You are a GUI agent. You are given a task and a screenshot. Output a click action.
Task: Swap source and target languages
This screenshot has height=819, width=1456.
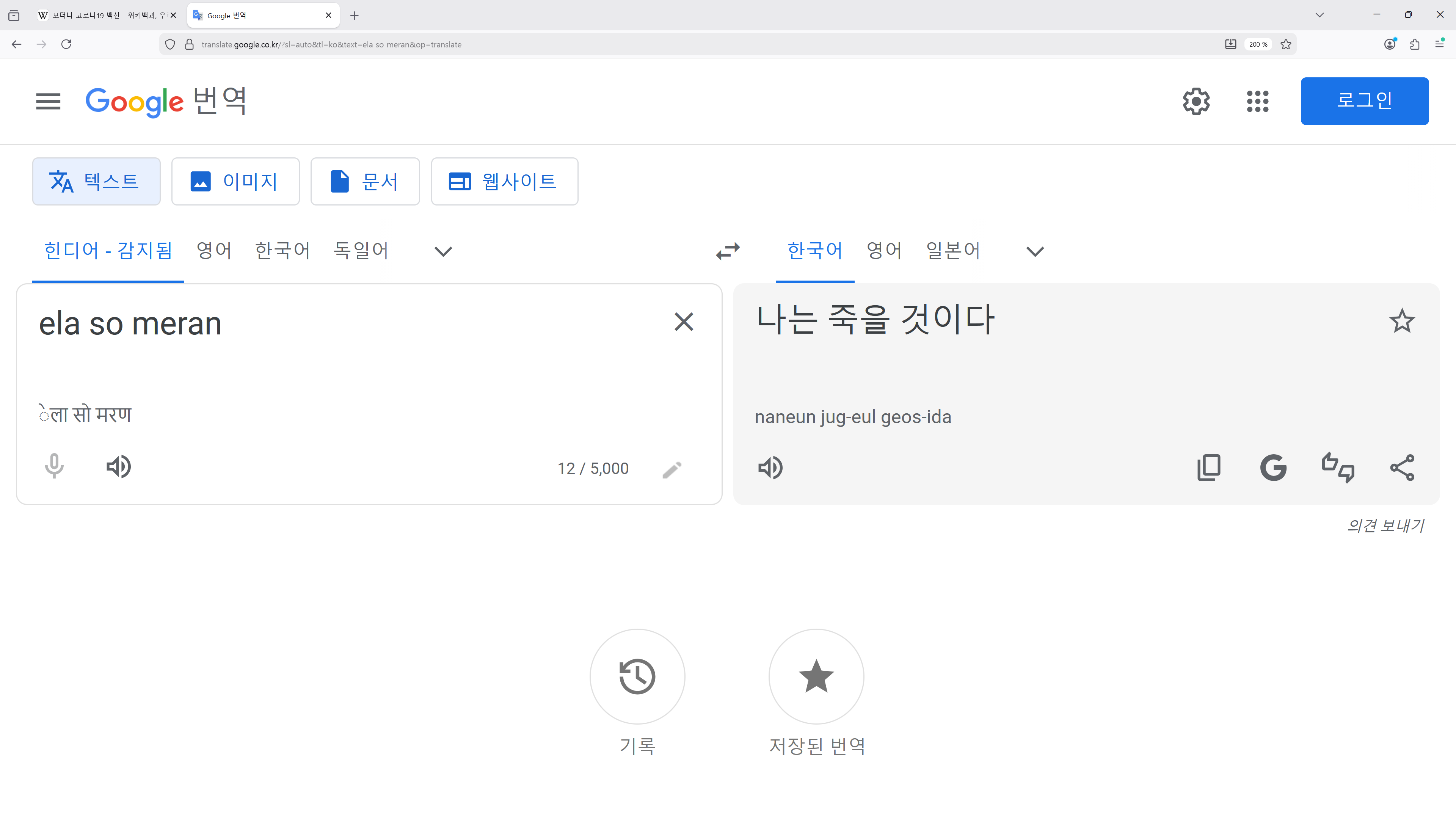(x=728, y=250)
